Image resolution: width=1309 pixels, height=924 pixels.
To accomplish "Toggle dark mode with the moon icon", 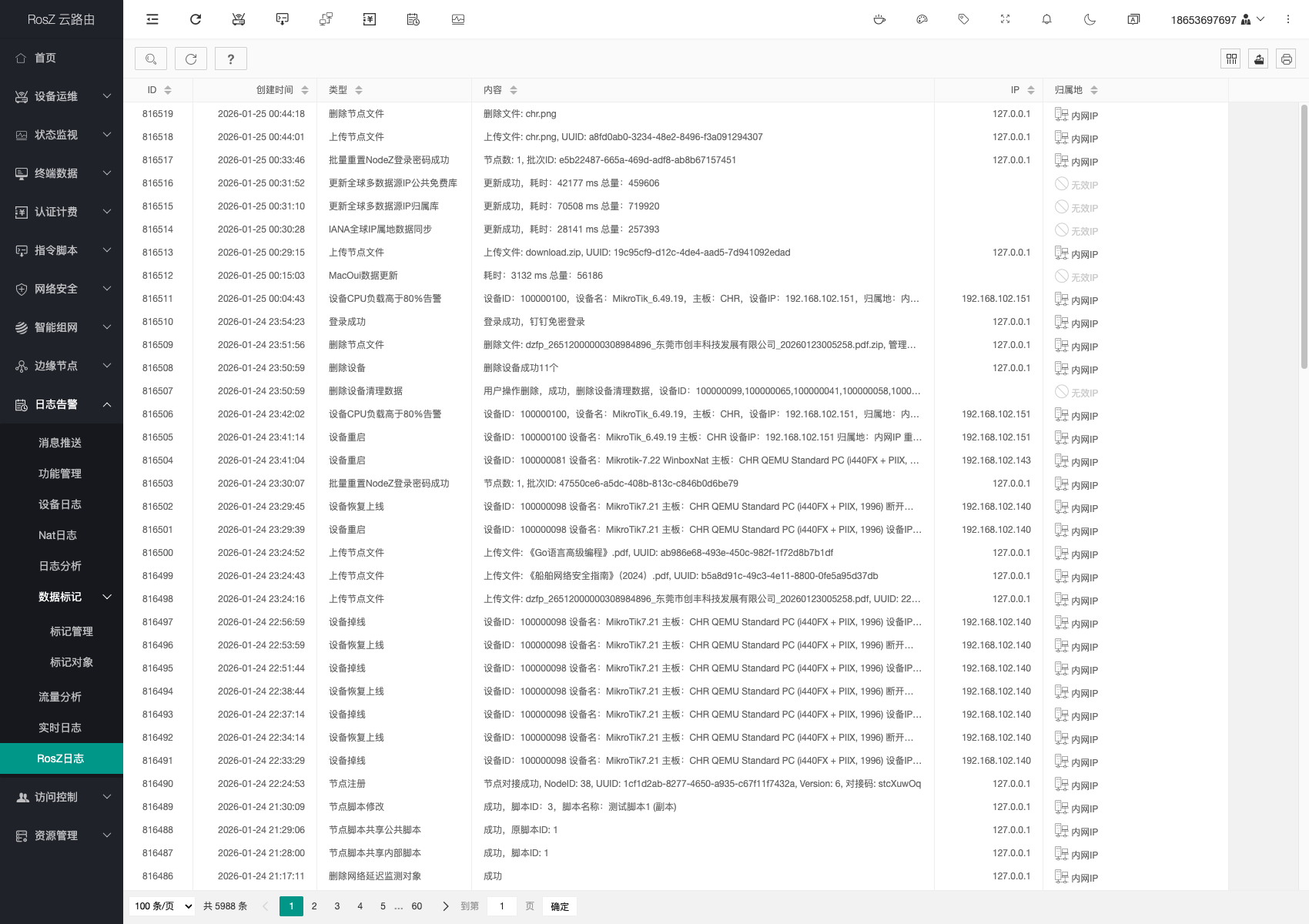I will [x=1090, y=19].
